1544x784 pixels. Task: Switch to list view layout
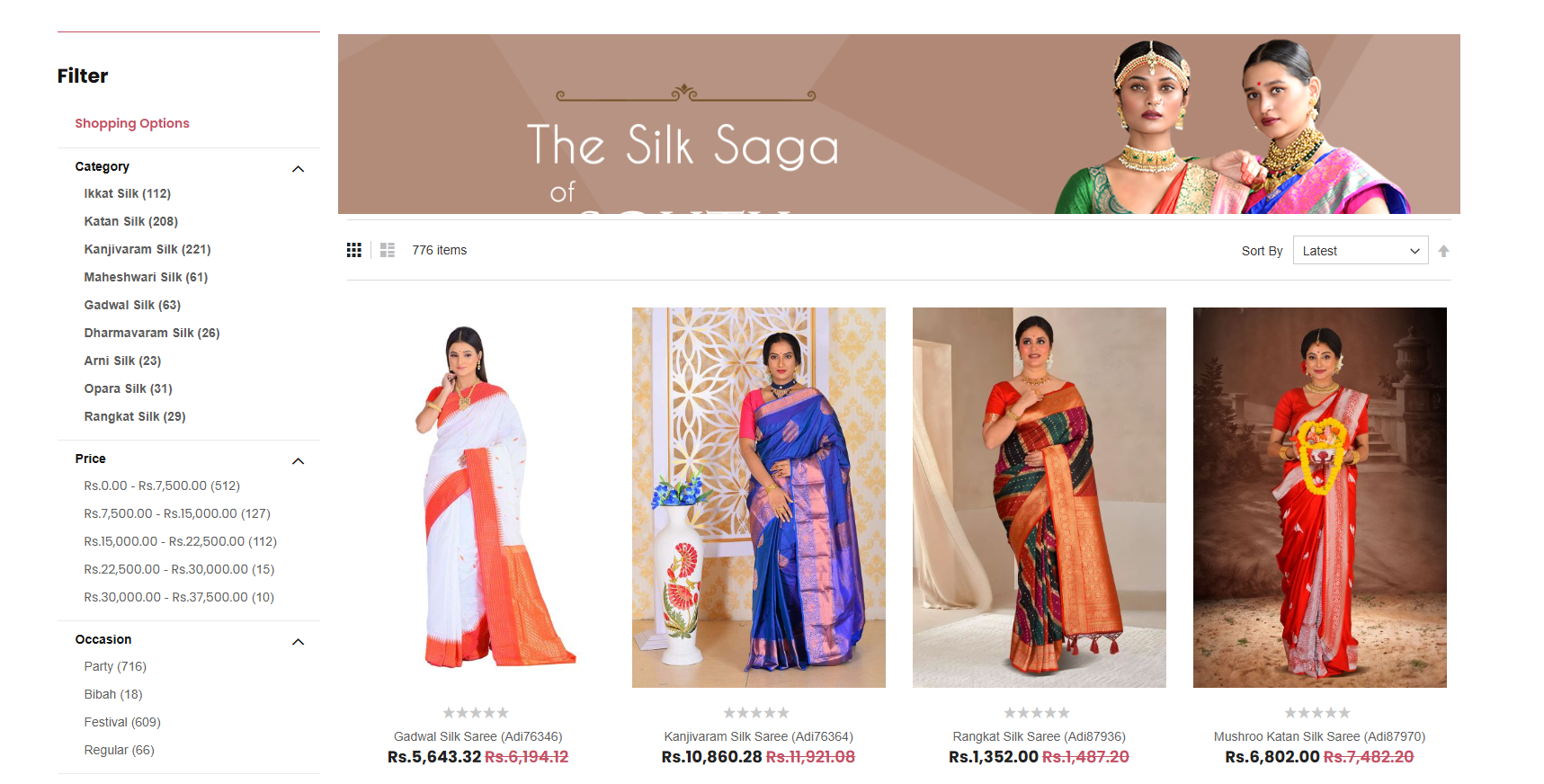pyautogui.click(x=388, y=250)
